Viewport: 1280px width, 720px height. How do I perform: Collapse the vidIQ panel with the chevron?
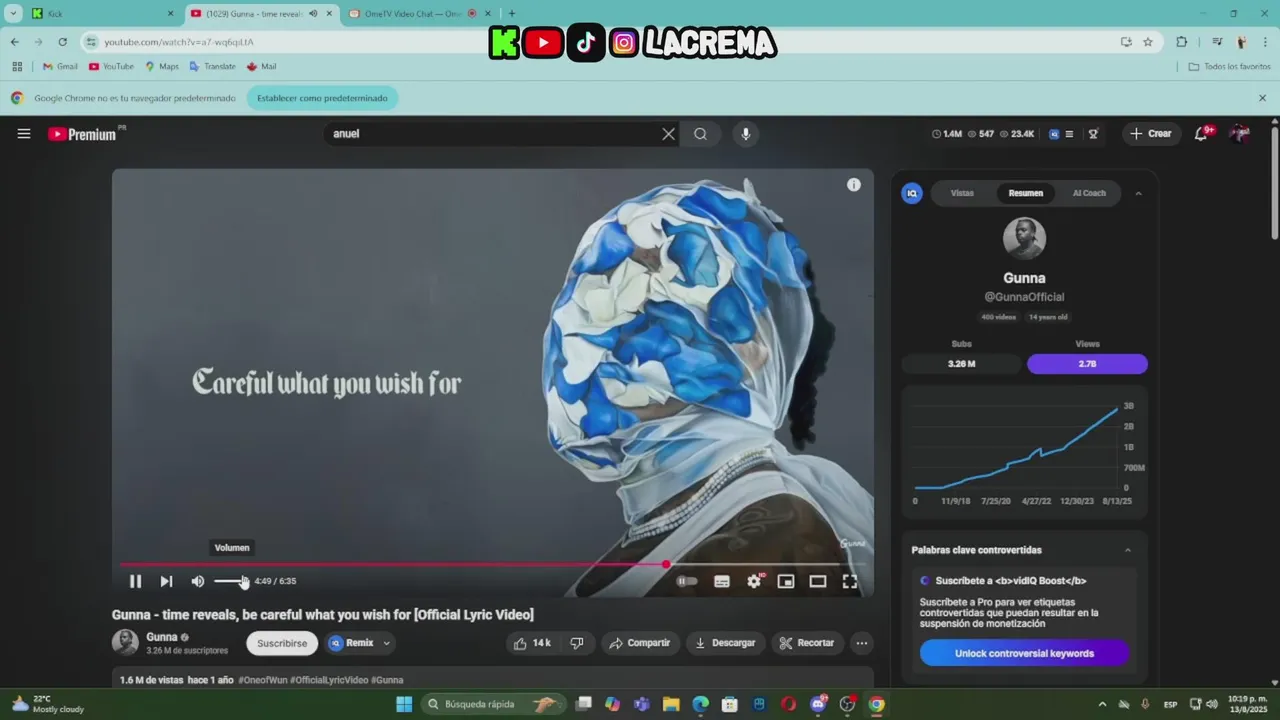(1138, 193)
